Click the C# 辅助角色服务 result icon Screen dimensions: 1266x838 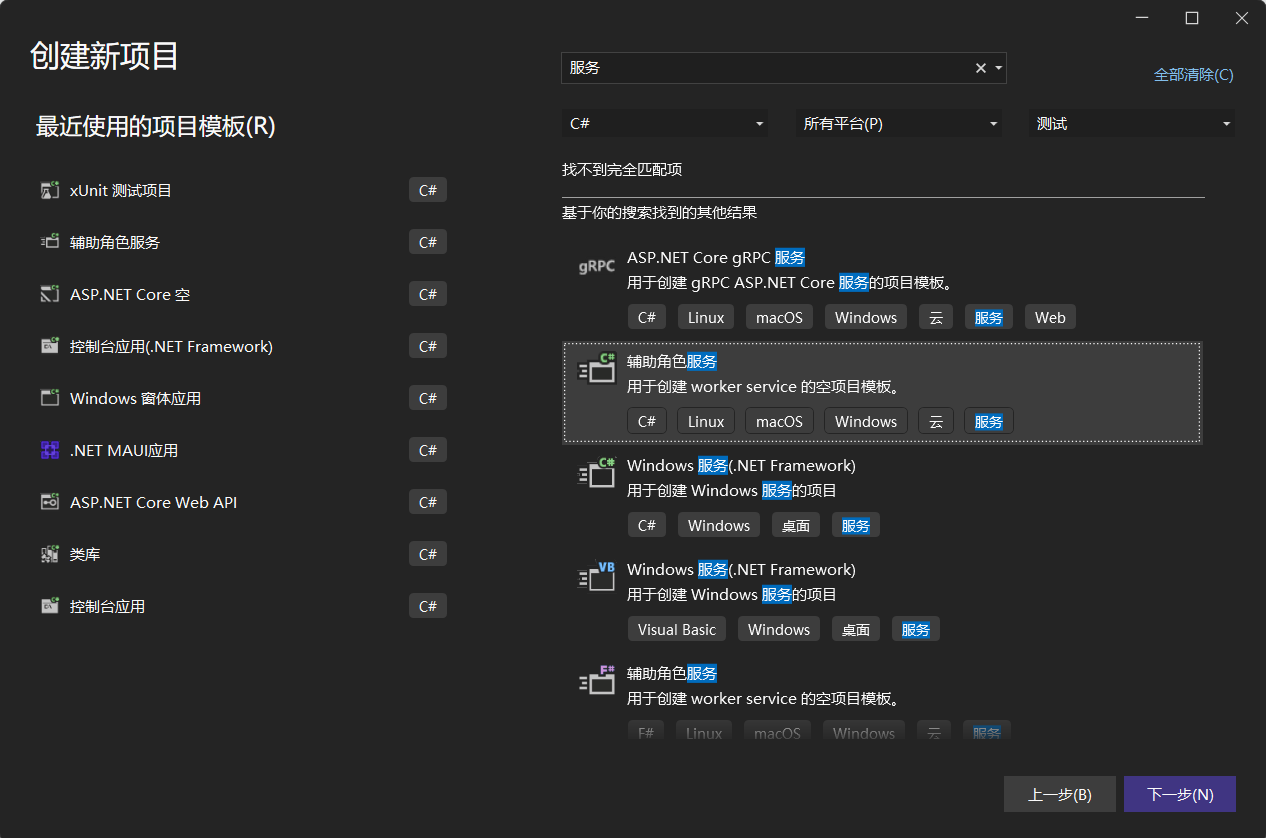pyautogui.click(x=597, y=368)
